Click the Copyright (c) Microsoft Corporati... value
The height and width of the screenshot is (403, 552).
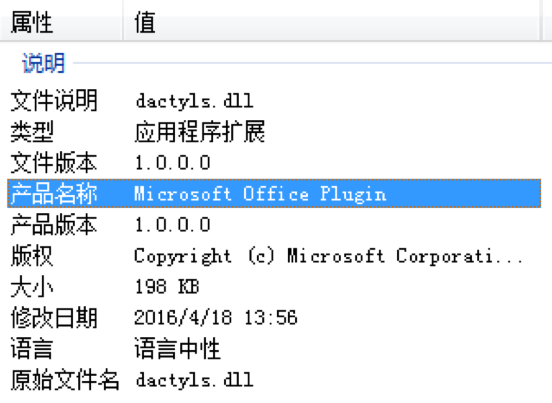tap(328, 256)
